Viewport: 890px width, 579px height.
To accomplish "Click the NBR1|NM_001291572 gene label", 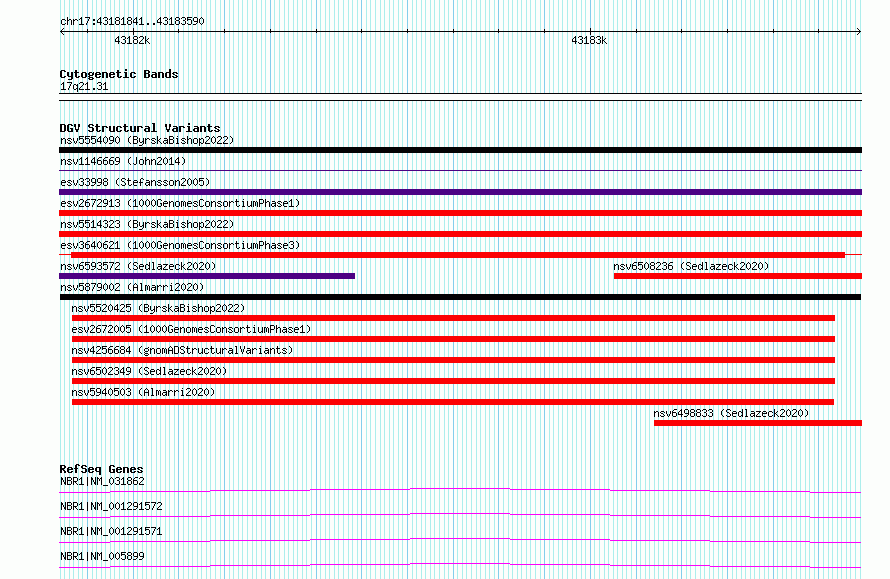I will coord(111,506).
